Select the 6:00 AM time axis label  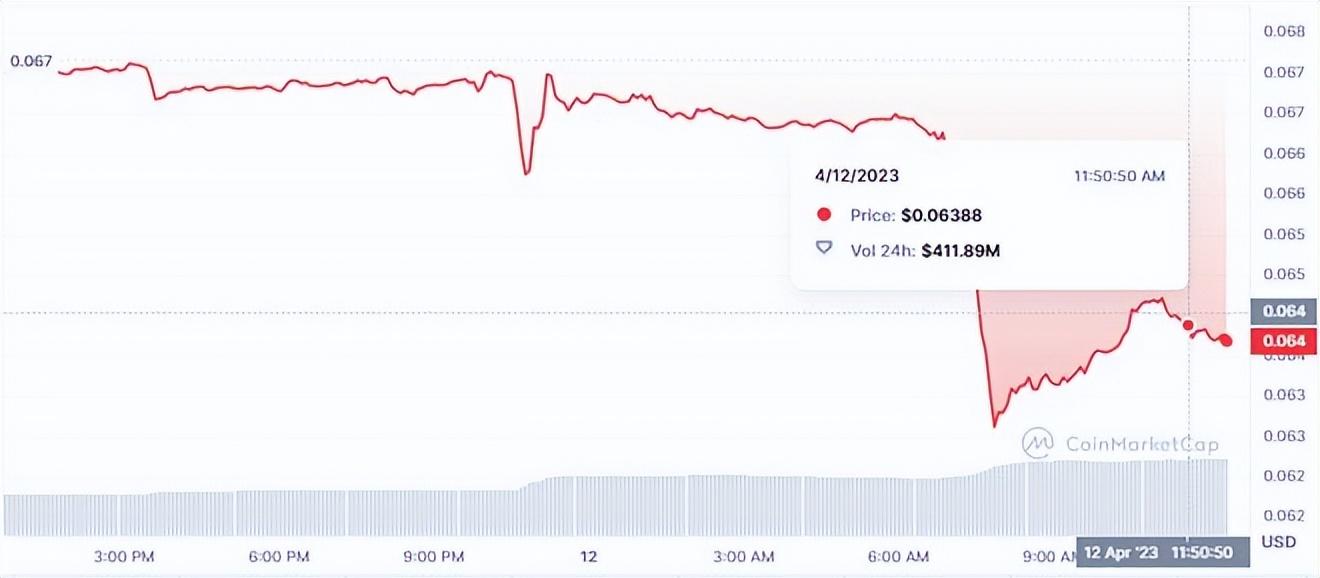(x=902, y=556)
